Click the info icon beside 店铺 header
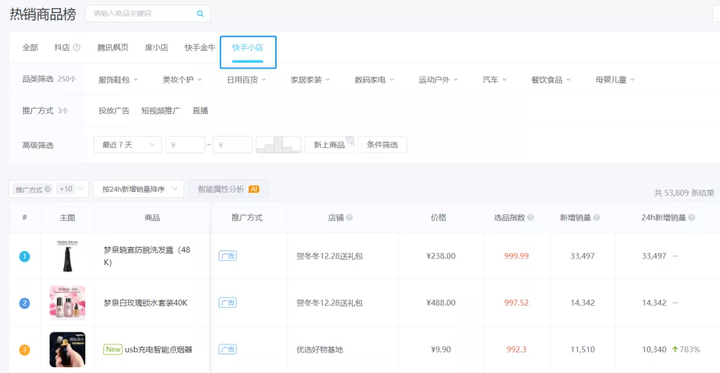This screenshot has height=373, width=720. [349, 218]
